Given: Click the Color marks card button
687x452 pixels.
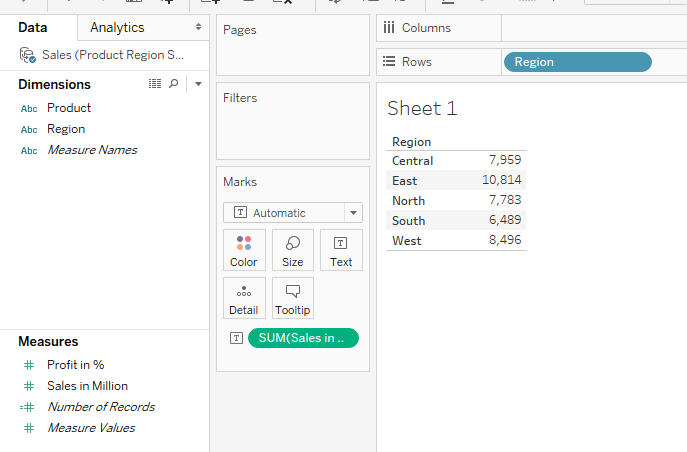Looking at the screenshot, I should pyautogui.click(x=244, y=250).
